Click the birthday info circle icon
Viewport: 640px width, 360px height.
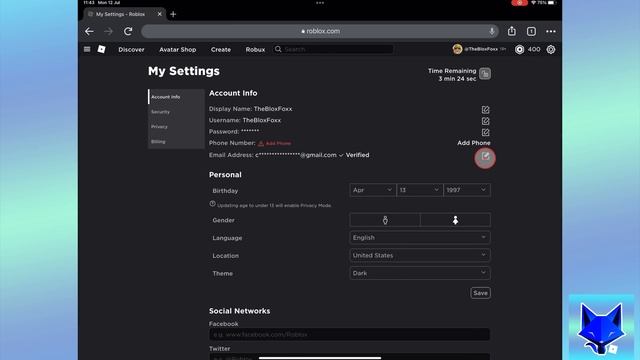(212, 204)
